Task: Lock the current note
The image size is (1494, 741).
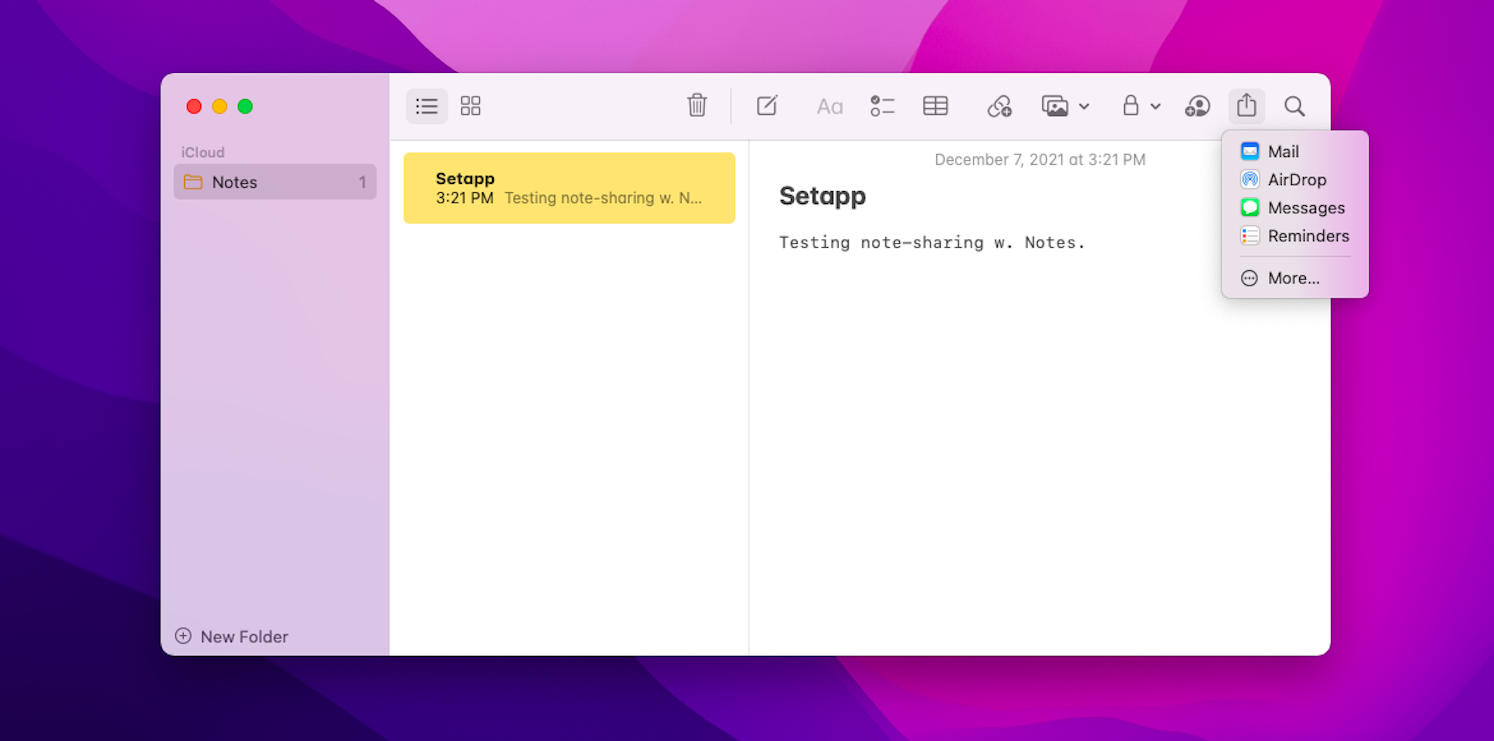Action: (x=1132, y=105)
